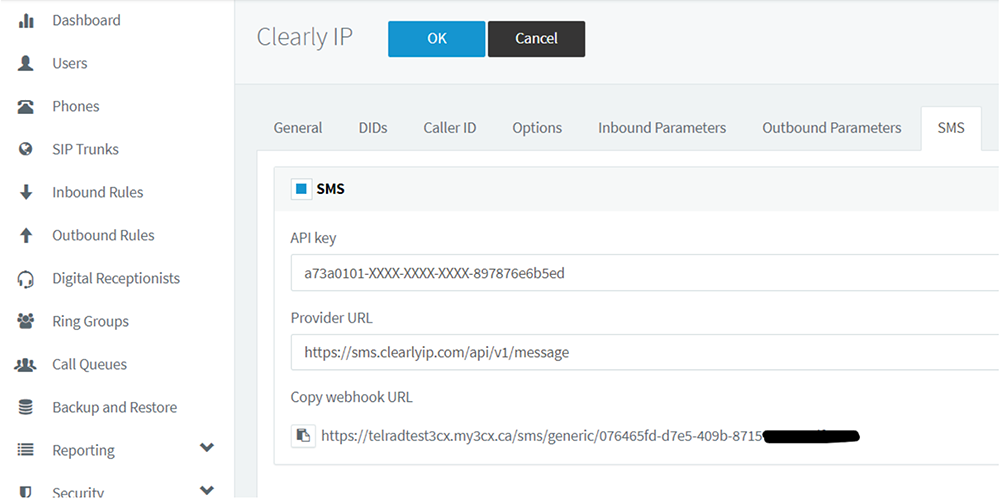Click the Provider URL input field
The height and width of the screenshot is (498, 1000).
pyautogui.click(x=645, y=352)
